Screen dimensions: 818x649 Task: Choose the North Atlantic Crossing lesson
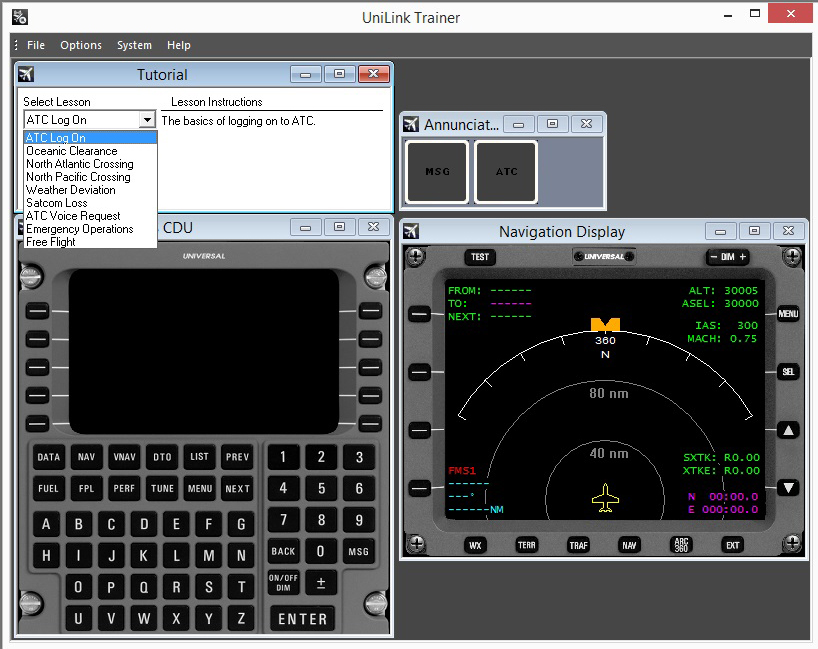80,164
